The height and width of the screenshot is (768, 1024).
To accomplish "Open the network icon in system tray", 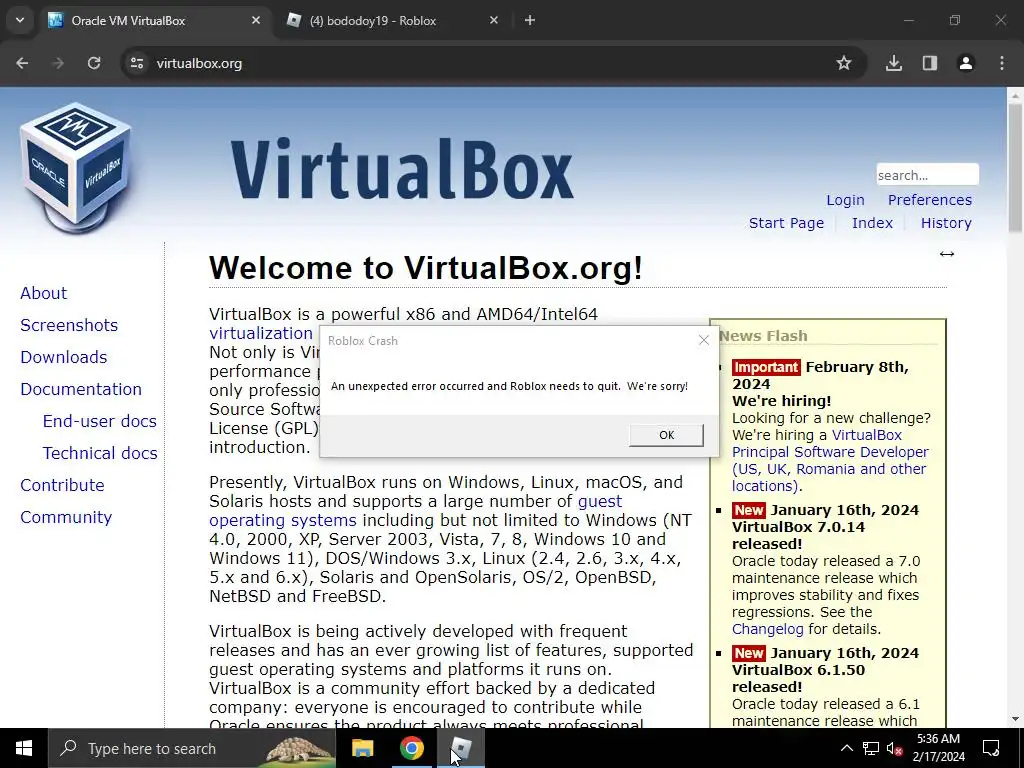I will pyautogui.click(x=871, y=748).
